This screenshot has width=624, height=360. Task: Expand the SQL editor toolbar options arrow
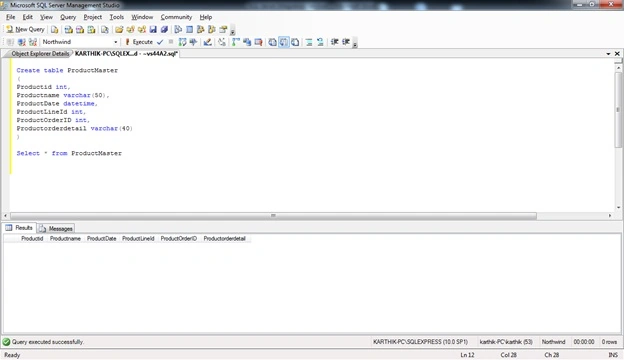point(355,43)
